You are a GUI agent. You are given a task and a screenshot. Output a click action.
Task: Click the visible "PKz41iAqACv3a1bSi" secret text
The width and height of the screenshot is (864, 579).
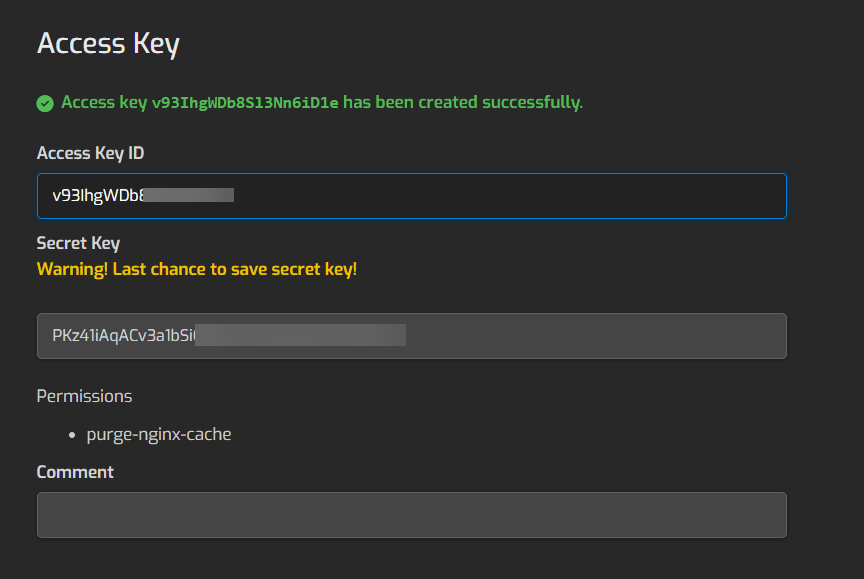coord(122,336)
